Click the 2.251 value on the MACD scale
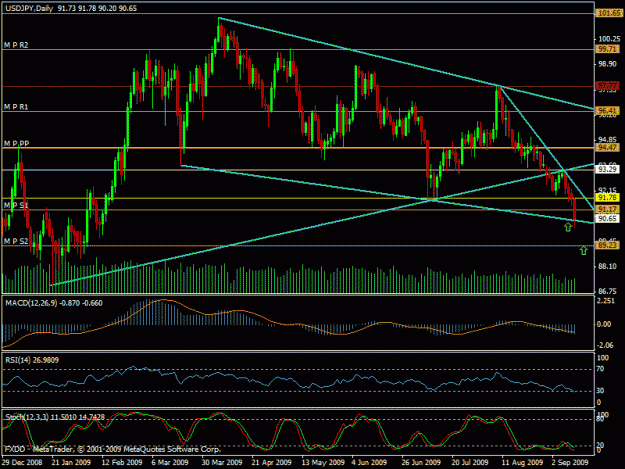Image resolution: width=625 pixels, height=469 pixels. [x=606, y=300]
